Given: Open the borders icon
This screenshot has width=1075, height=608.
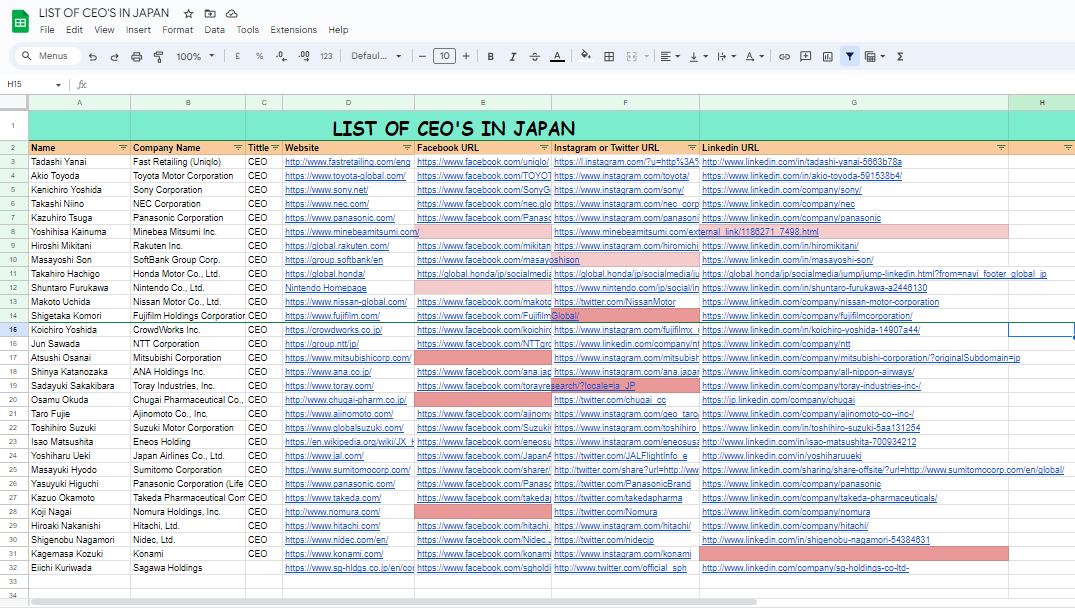Looking at the screenshot, I should point(609,56).
